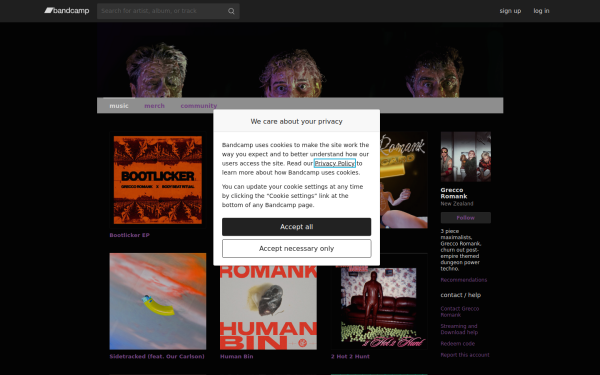Switch to the merch tab
The height and width of the screenshot is (375, 600).
tap(154, 106)
